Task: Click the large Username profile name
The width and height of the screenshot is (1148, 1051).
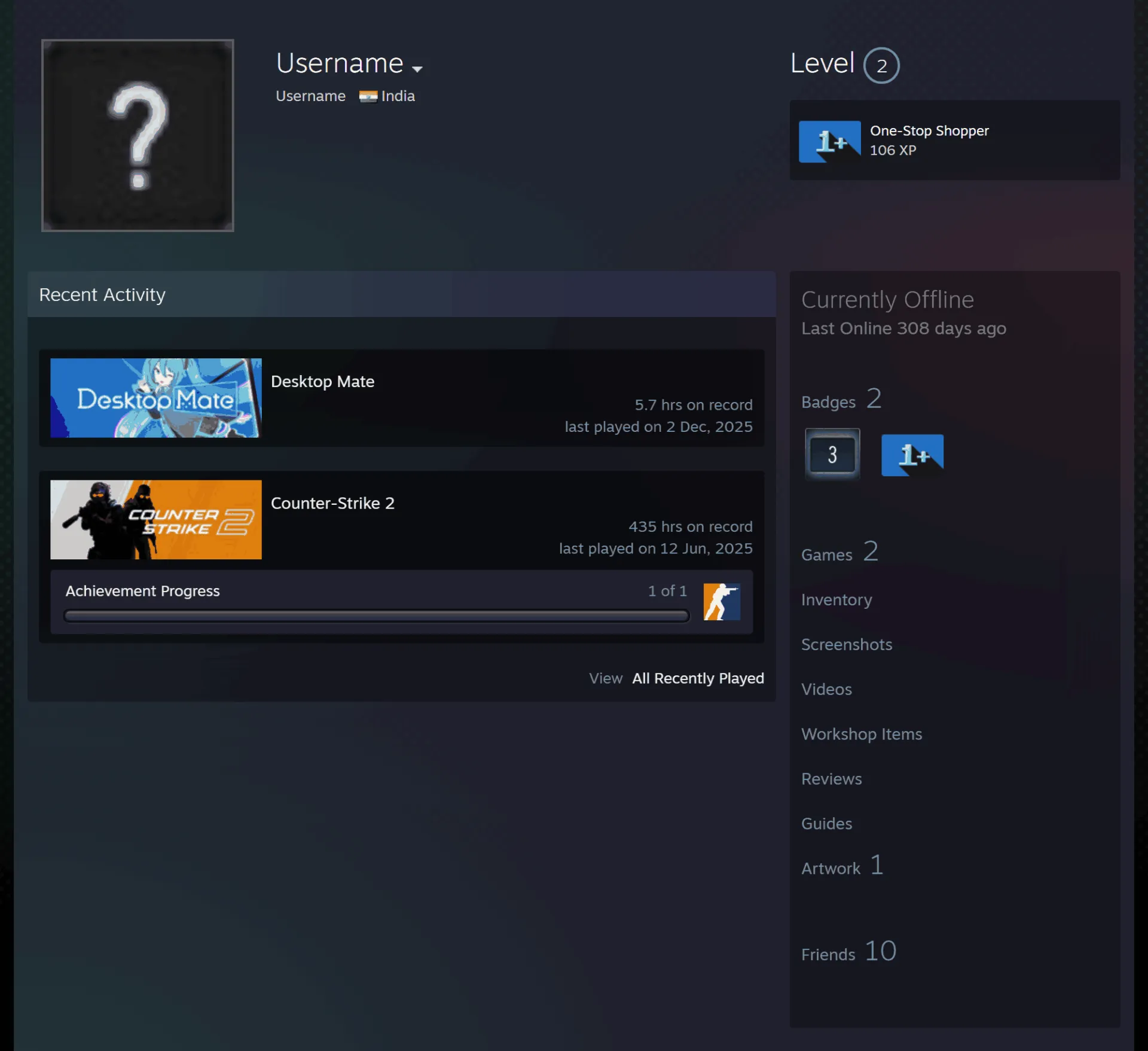Action: click(340, 63)
